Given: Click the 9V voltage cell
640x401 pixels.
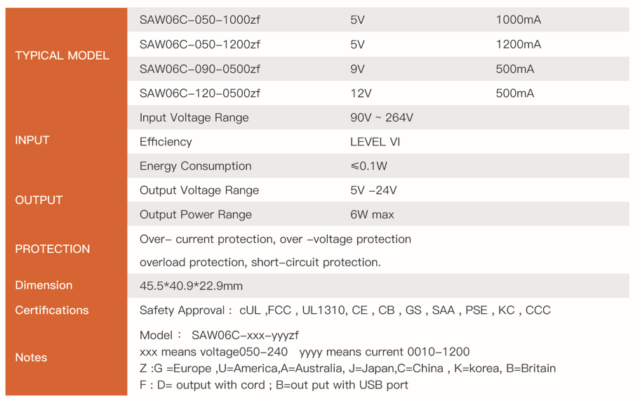Looking at the screenshot, I should 357,69.
